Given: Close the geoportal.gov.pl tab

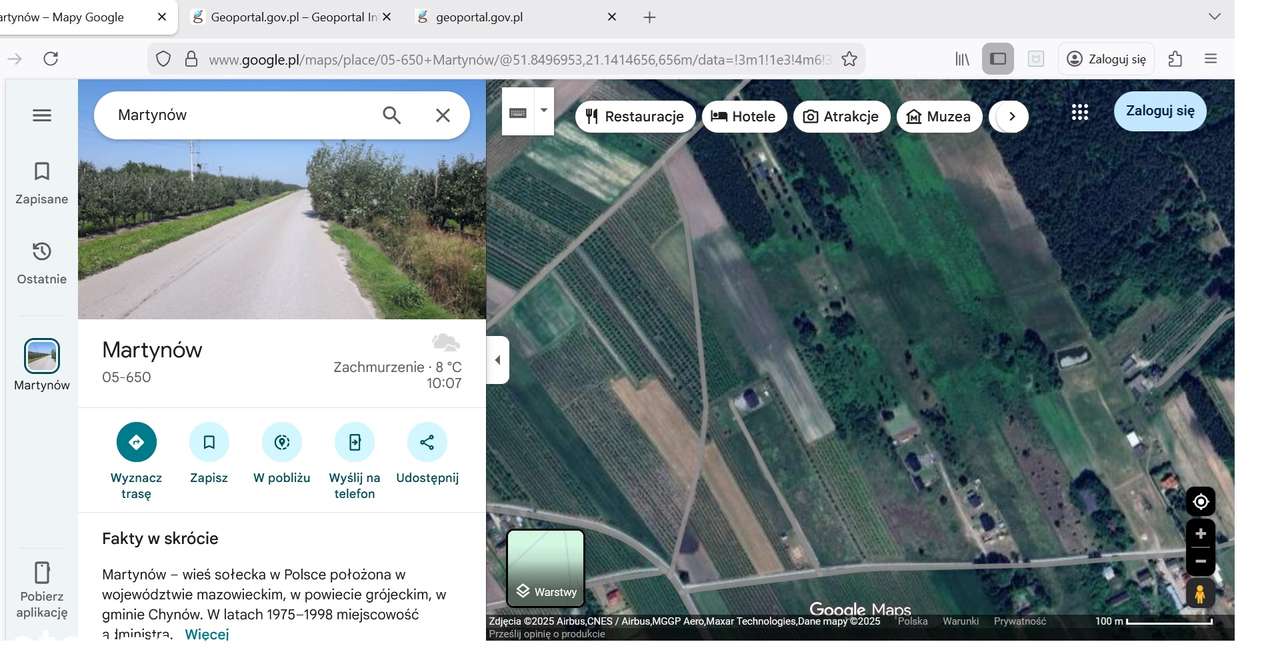Looking at the screenshot, I should pyautogui.click(x=612, y=17).
